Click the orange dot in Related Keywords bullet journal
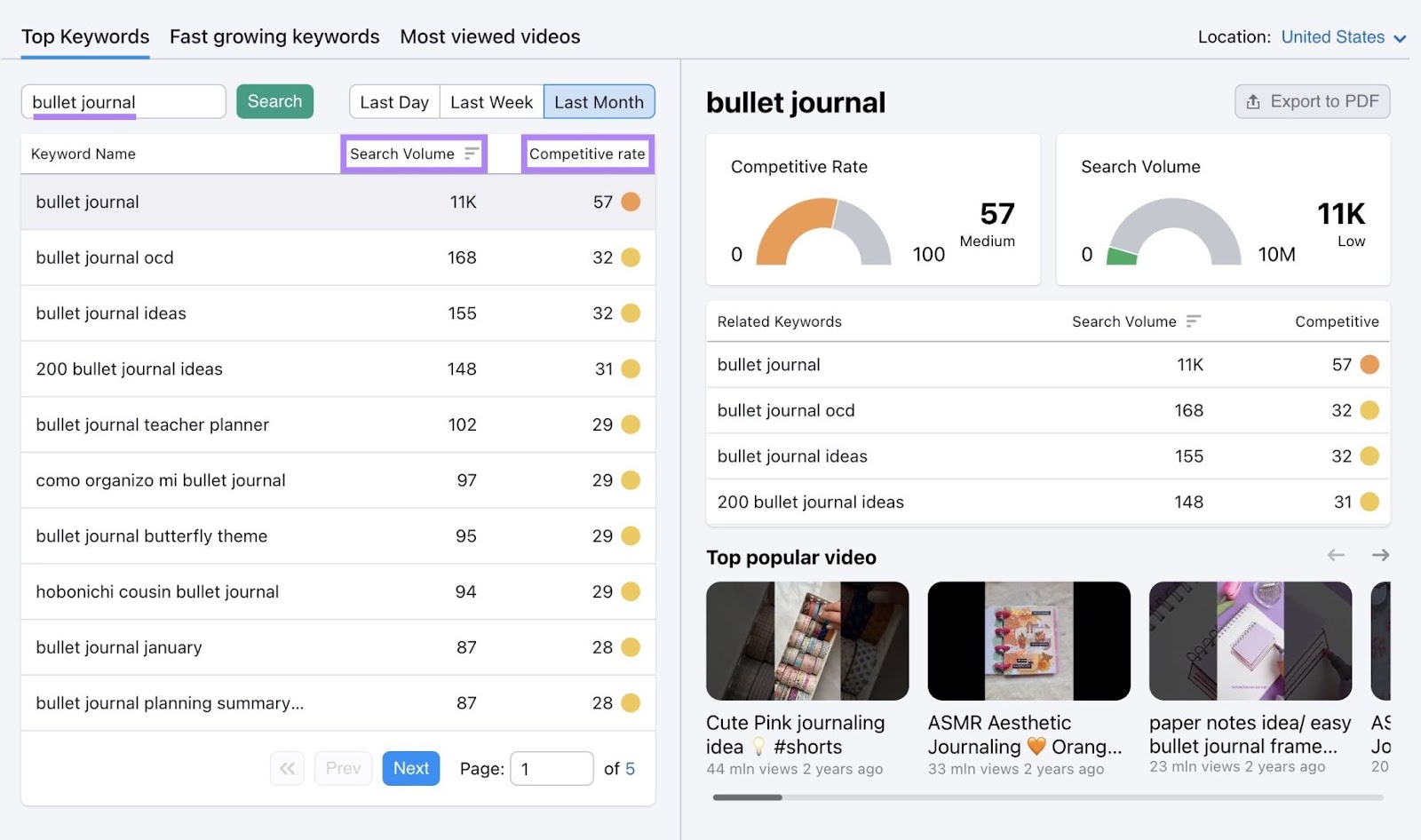This screenshot has width=1421, height=840. point(1369,364)
